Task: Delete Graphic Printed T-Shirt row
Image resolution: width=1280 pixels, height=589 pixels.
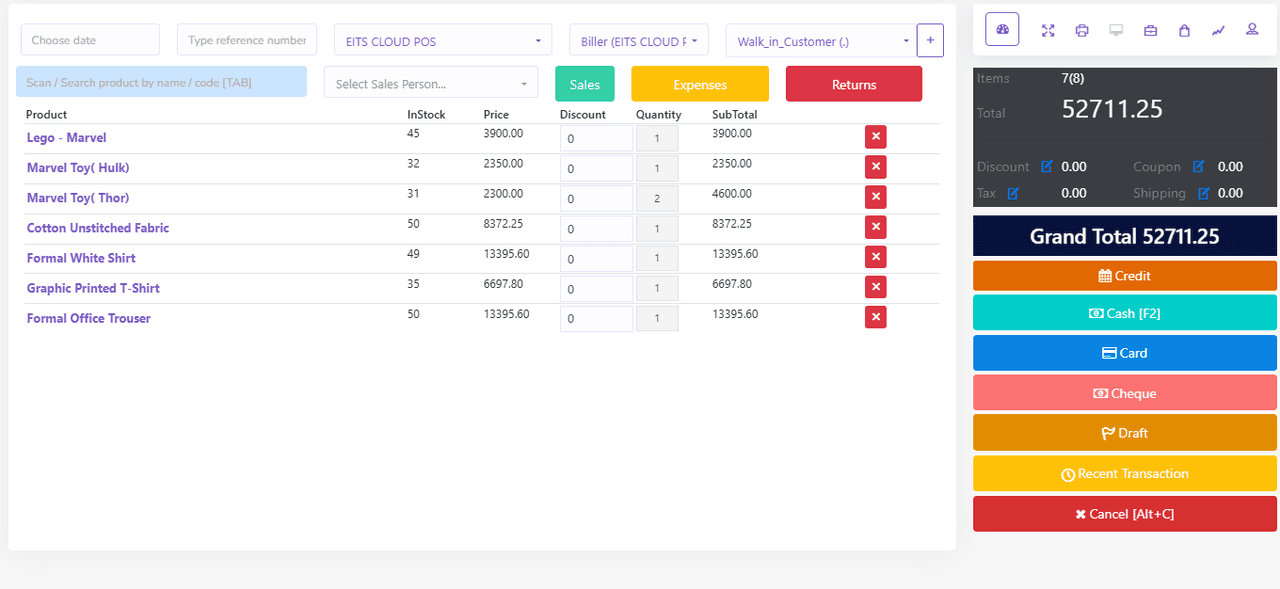Action: coord(875,287)
